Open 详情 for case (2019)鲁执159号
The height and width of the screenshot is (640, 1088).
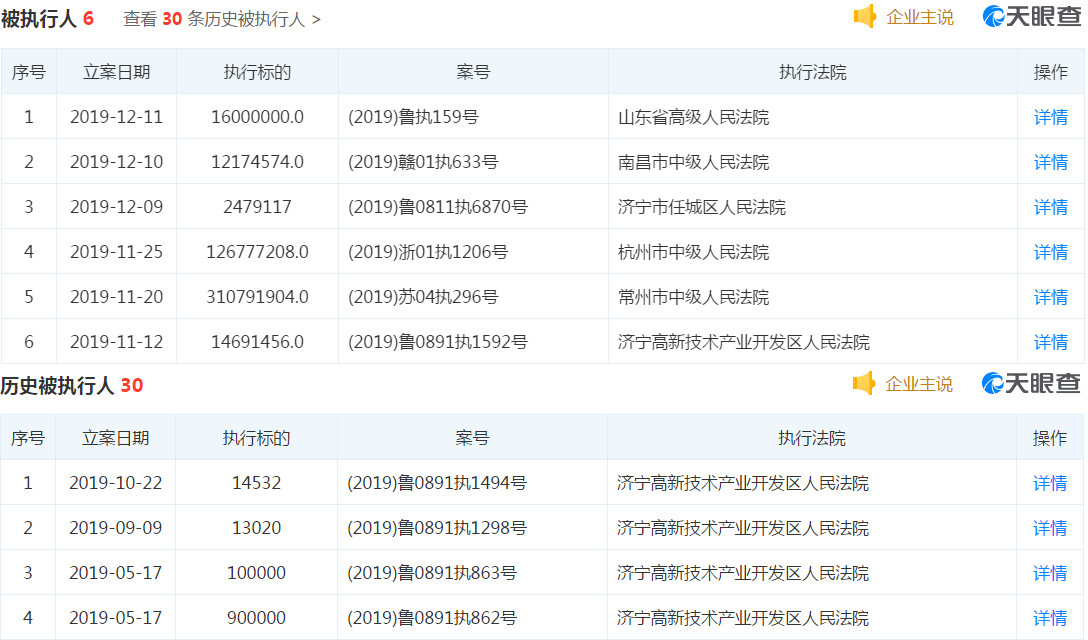(1051, 117)
